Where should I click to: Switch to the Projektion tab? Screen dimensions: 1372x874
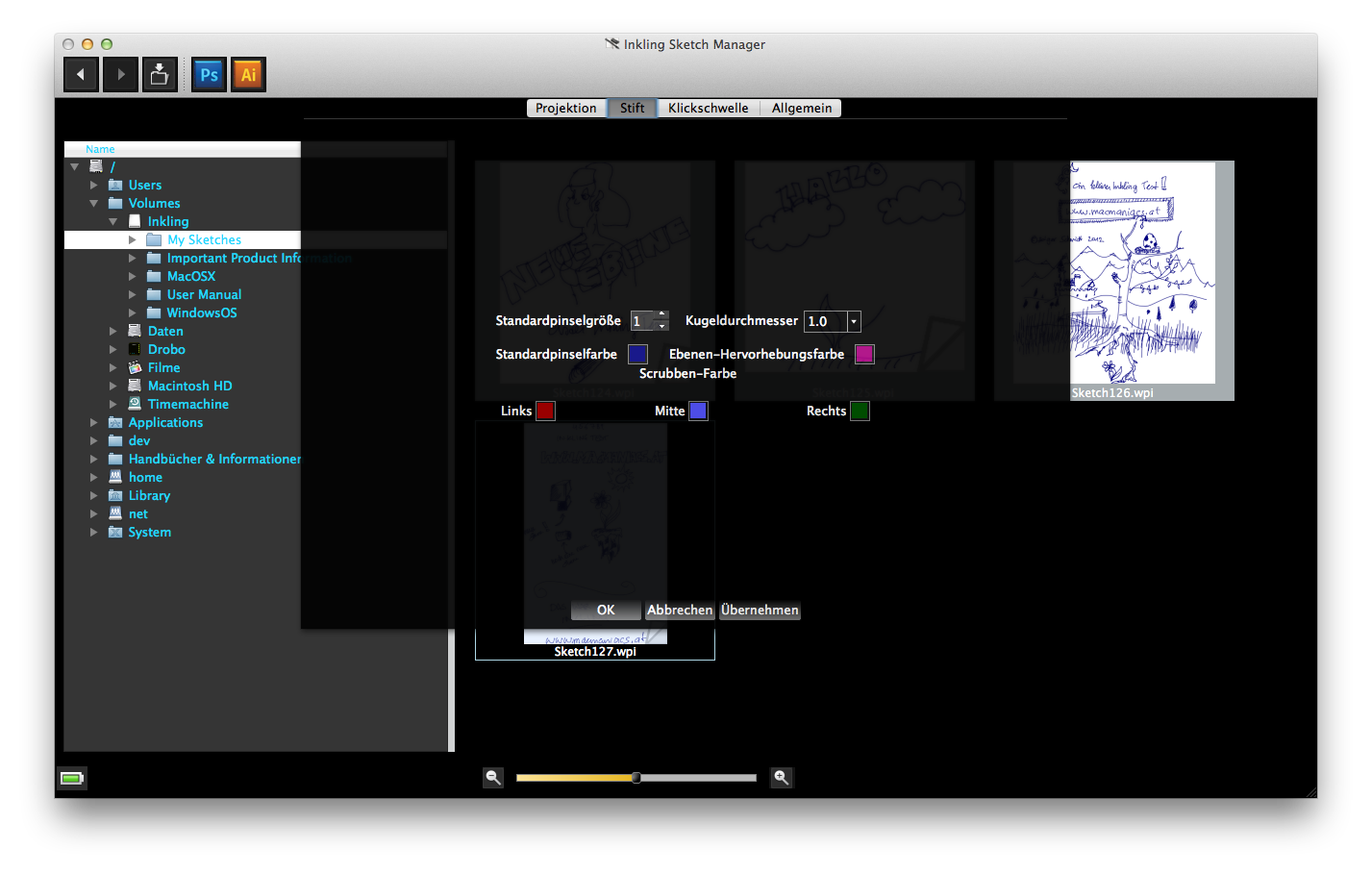[566, 108]
